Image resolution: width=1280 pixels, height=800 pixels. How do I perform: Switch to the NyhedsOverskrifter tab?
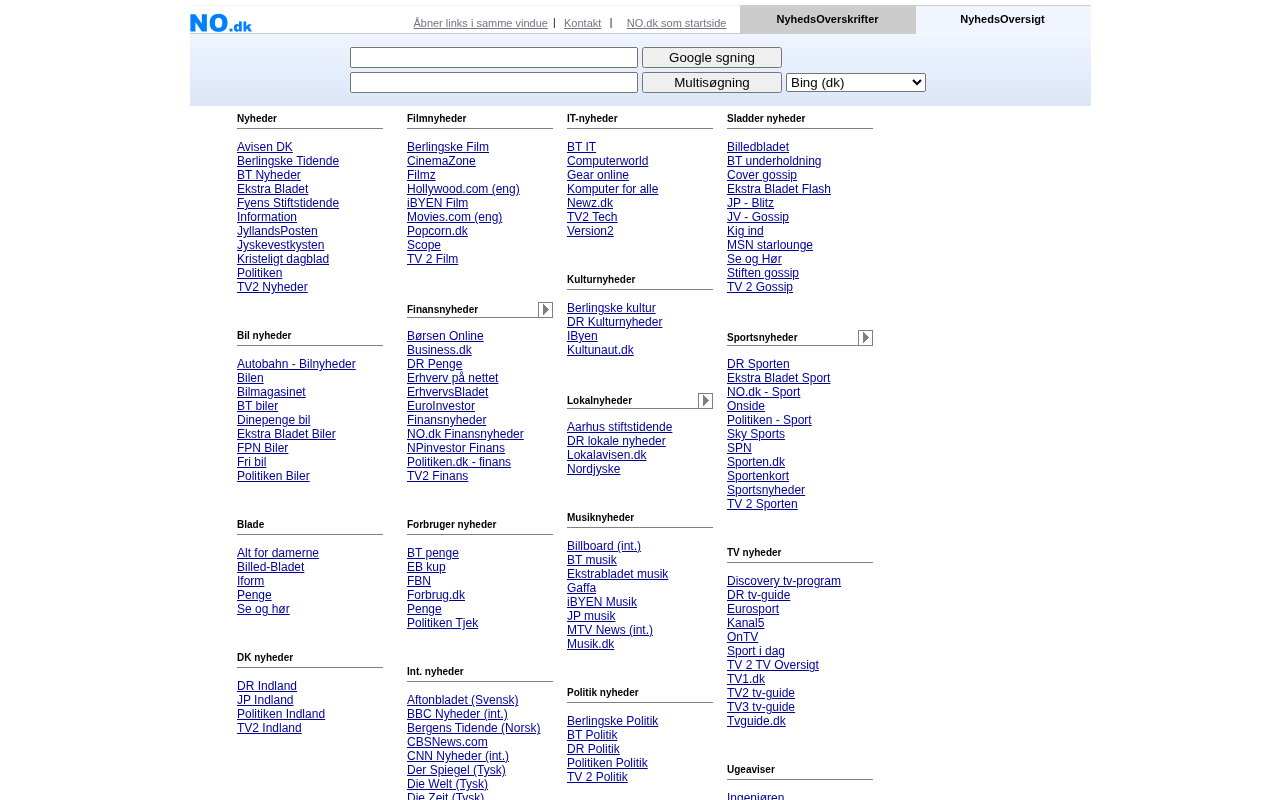[827, 20]
